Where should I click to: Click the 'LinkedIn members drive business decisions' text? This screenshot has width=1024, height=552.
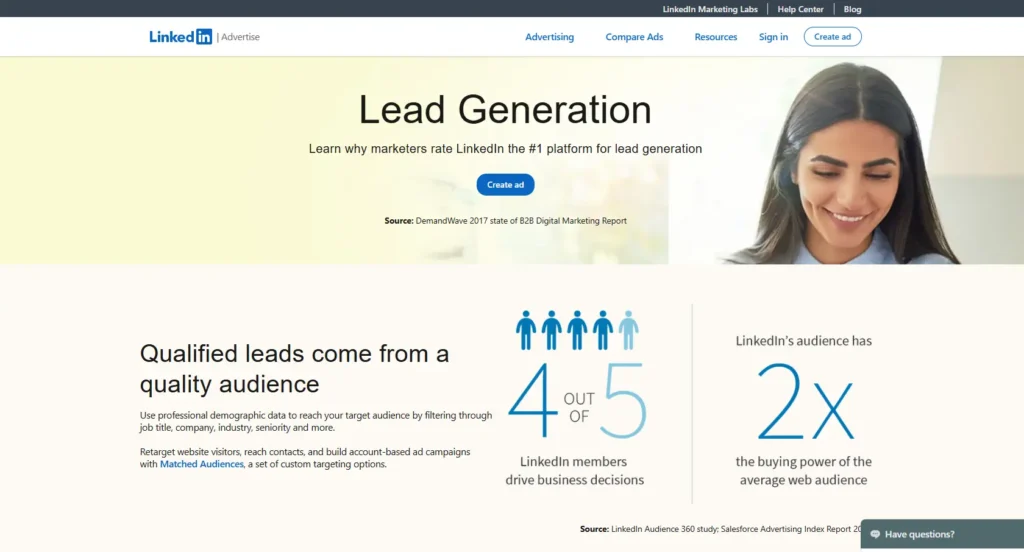click(x=574, y=470)
